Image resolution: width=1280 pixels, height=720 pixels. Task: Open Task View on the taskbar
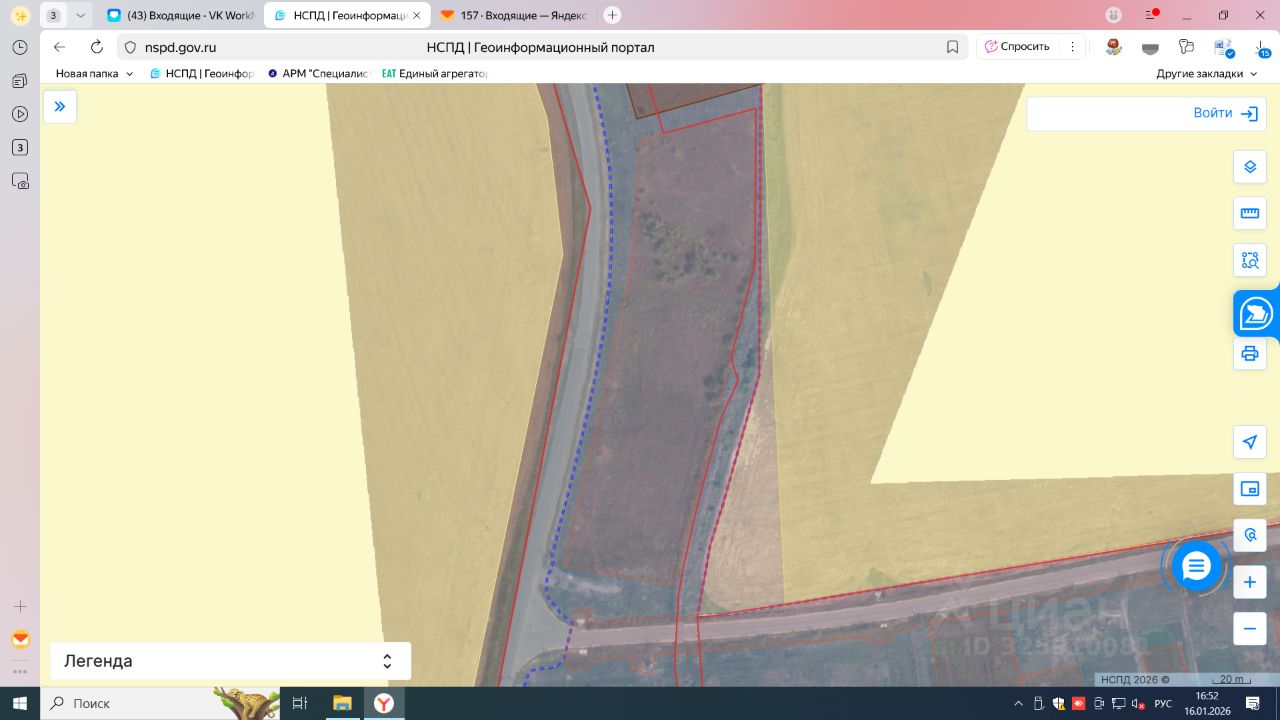(x=299, y=703)
